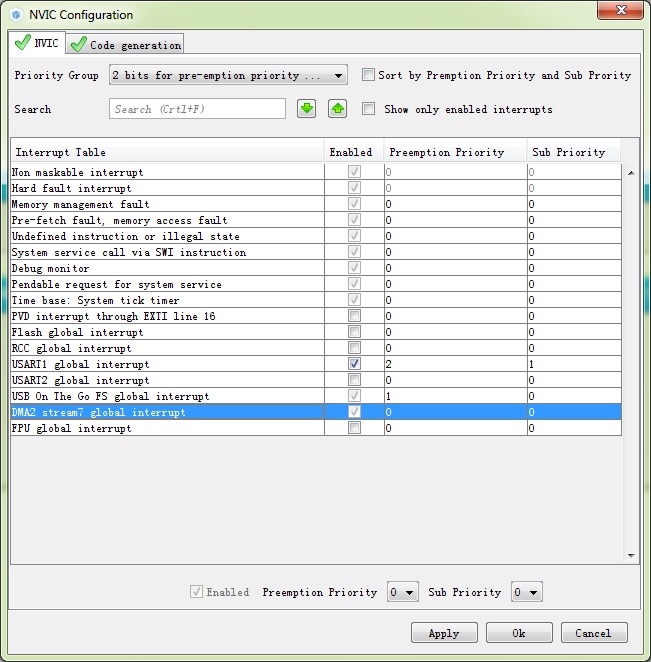Screen dimensions: 651x662
Task: Uncheck the USART1 global interrupt checkbox
Action: click(x=354, y=364)
